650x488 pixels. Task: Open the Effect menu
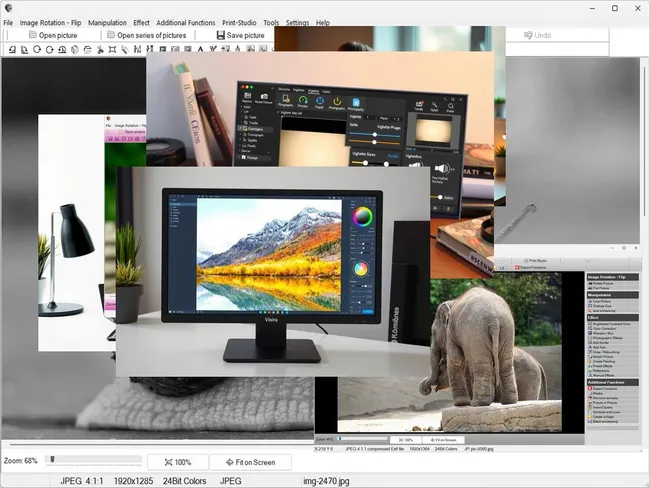(141, 23)
